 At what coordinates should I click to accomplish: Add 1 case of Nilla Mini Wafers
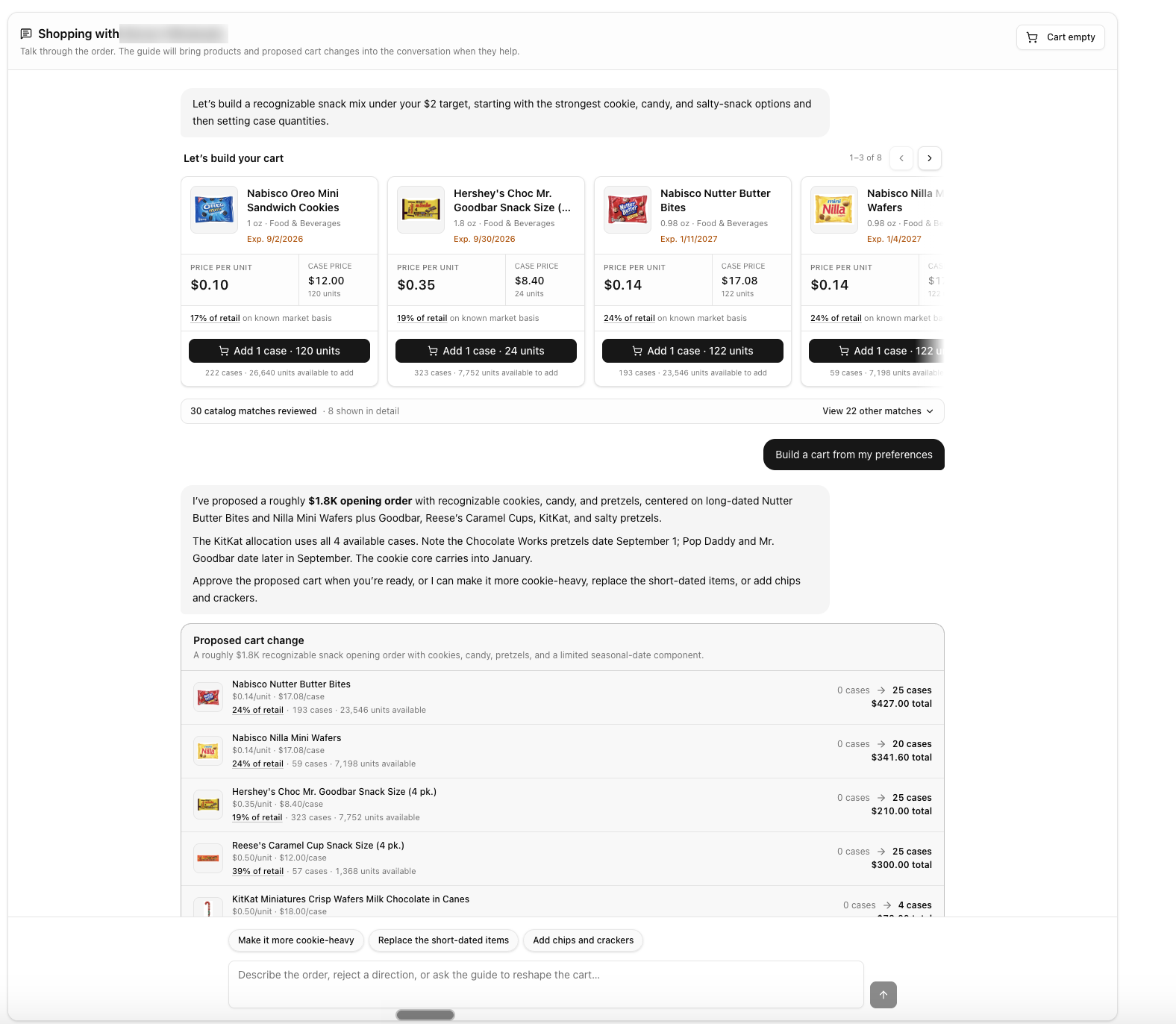(x=877, y=351)
